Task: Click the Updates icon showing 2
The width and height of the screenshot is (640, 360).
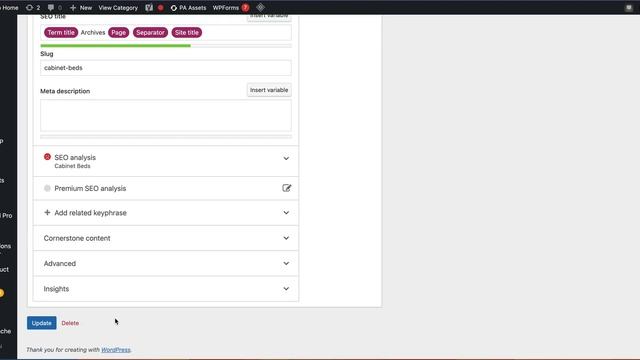Action: click(33, 7)
